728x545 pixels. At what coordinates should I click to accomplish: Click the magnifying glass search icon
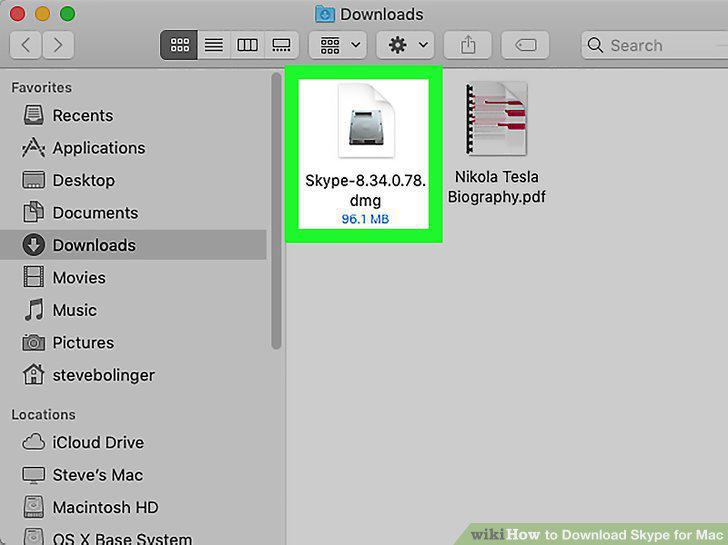coord(595,45)
